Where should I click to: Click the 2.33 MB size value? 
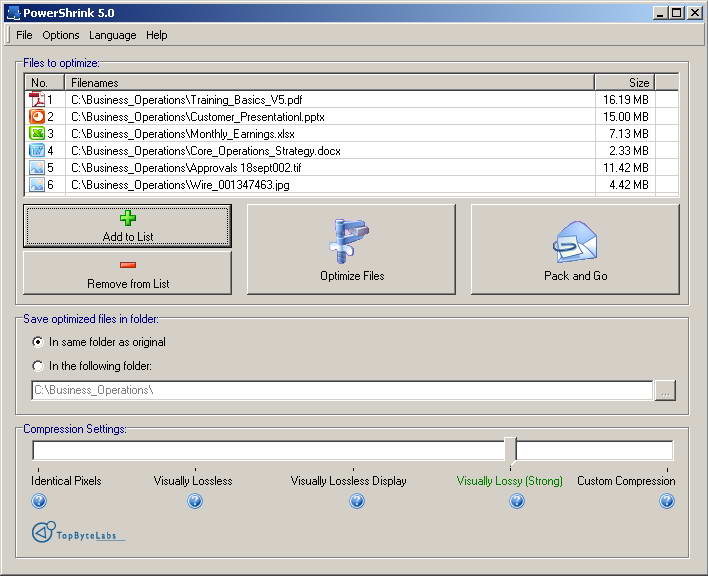click(628, 151)
